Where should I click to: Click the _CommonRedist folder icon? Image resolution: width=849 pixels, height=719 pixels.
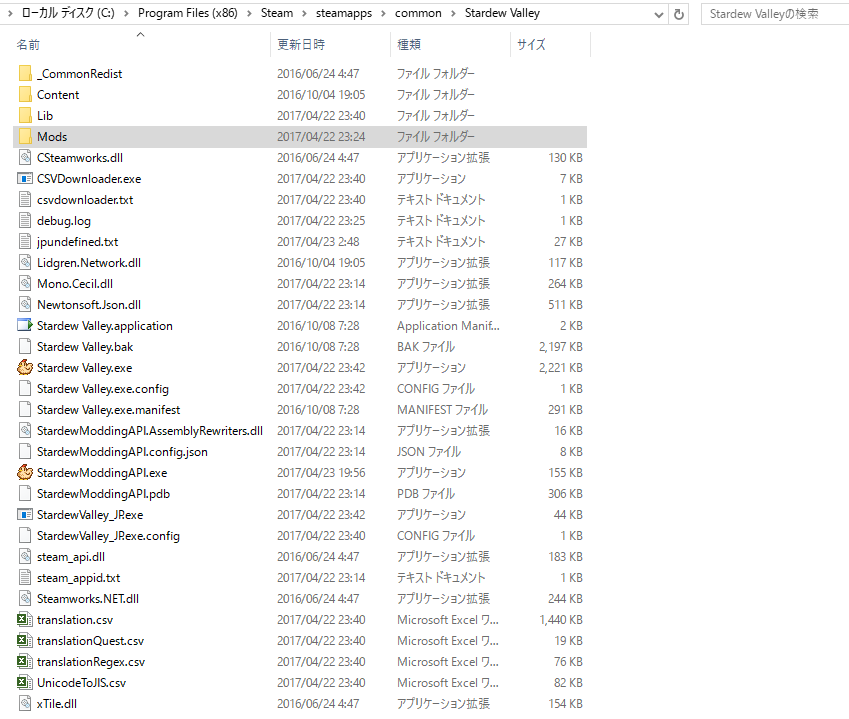click(x=25, y=74)
